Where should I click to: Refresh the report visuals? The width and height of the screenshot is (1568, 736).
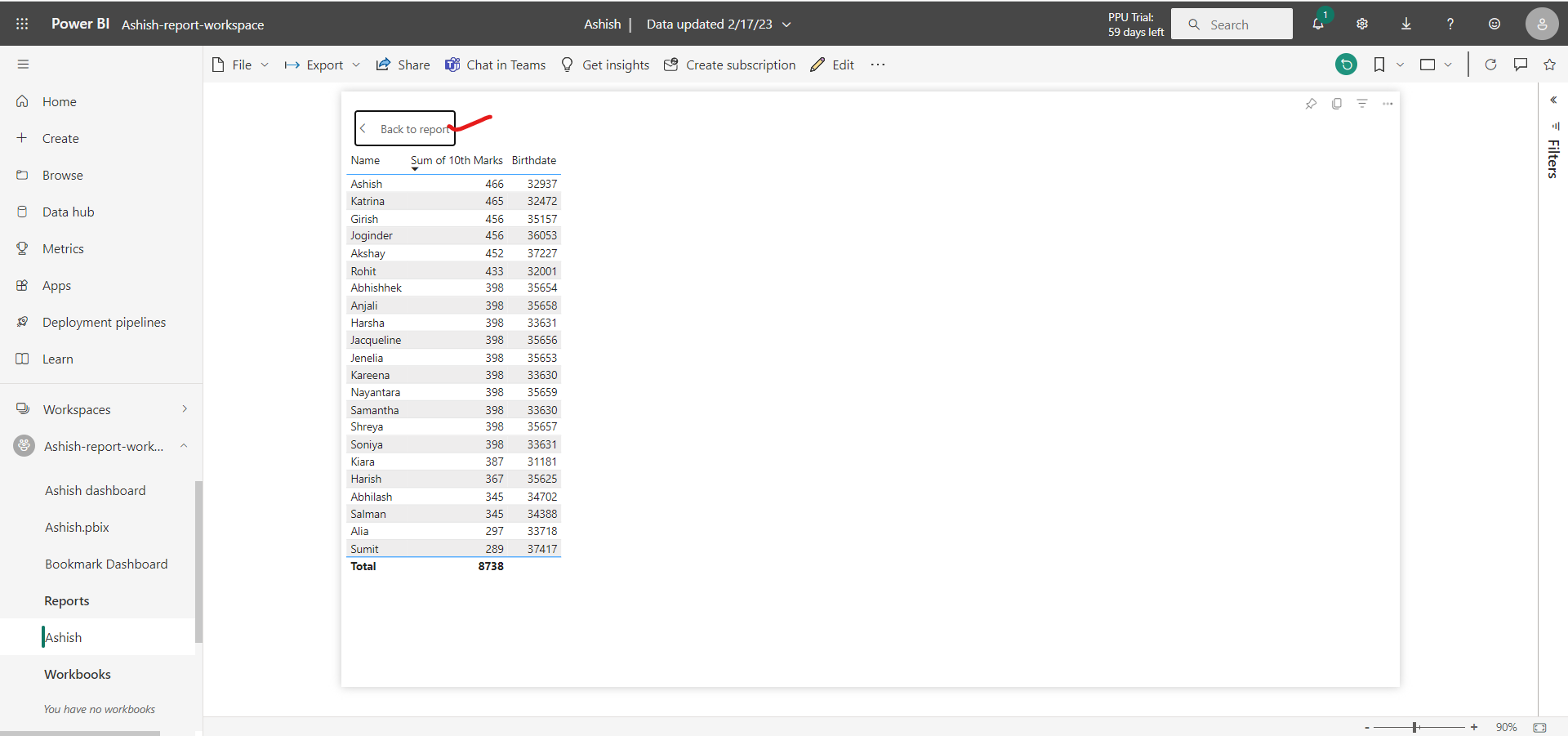coord(1491,65)
